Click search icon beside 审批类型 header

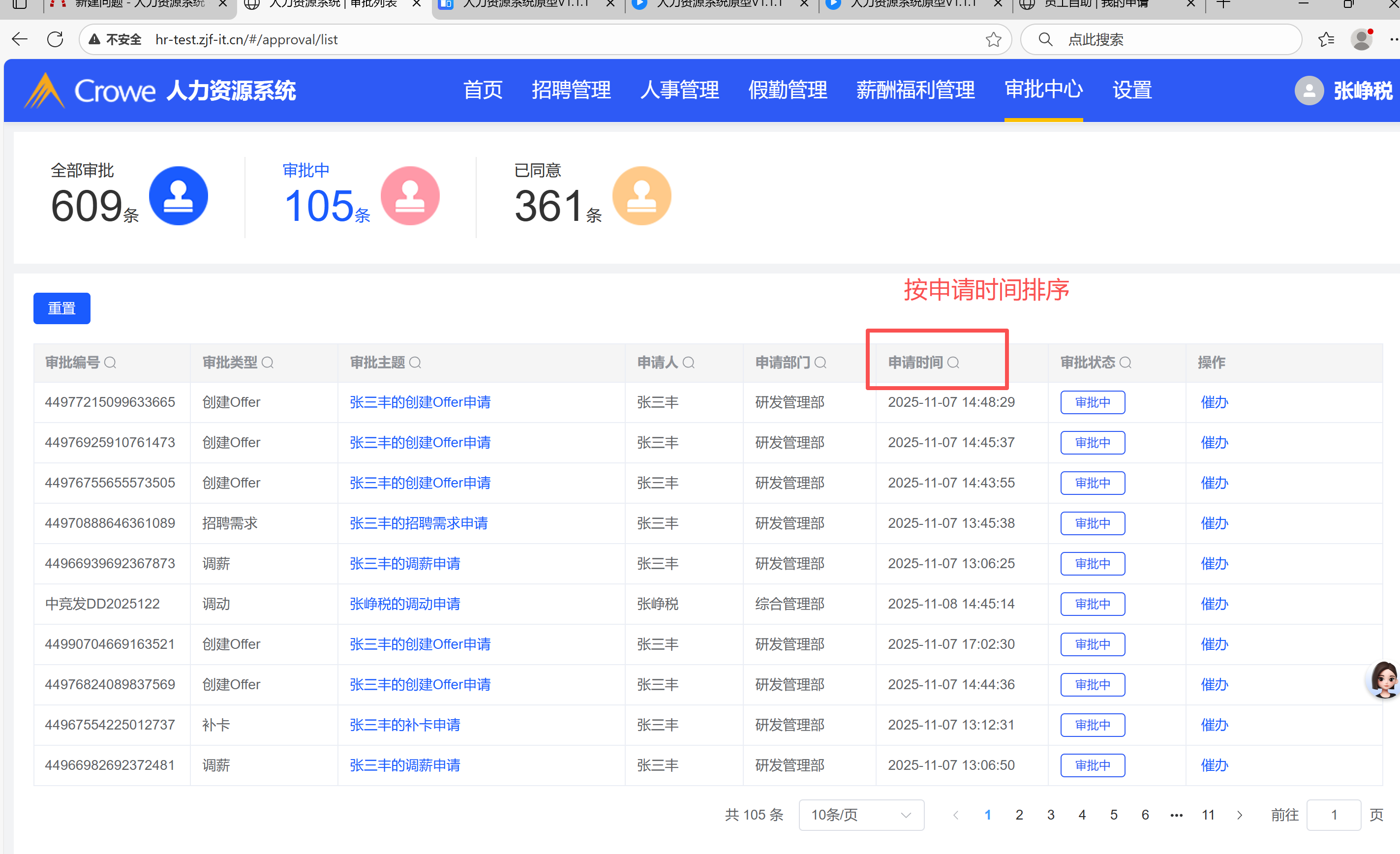pos(268,363)
